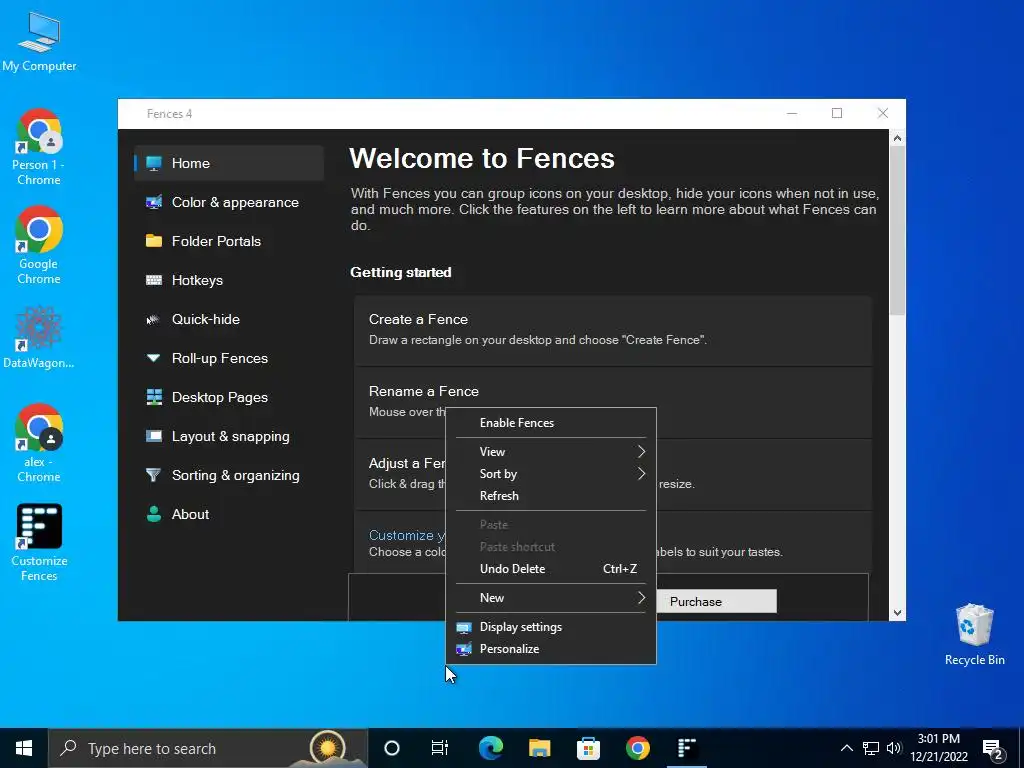Click the Layout & snapping icon
The image size is (1024, 768).
(x=154, y=436)
